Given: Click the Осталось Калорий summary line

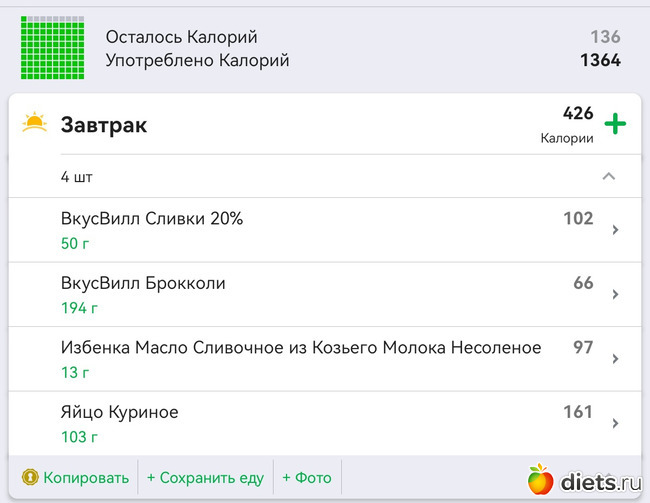Looking at the screenshot, I should coord(181,37).
